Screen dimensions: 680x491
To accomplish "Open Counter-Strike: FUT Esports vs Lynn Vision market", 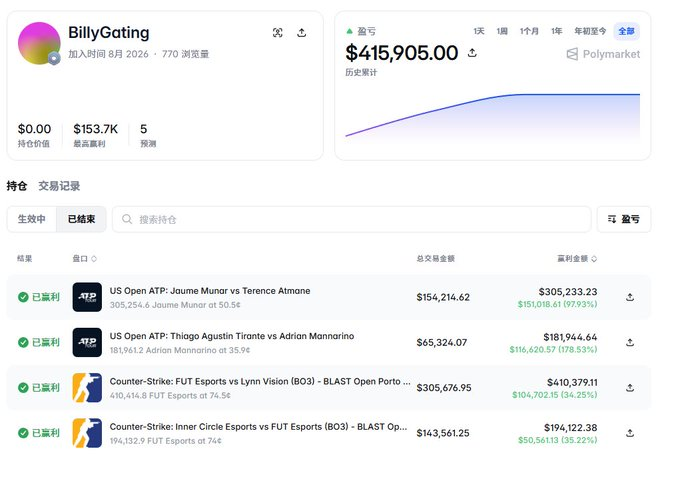I will point(260,381).
